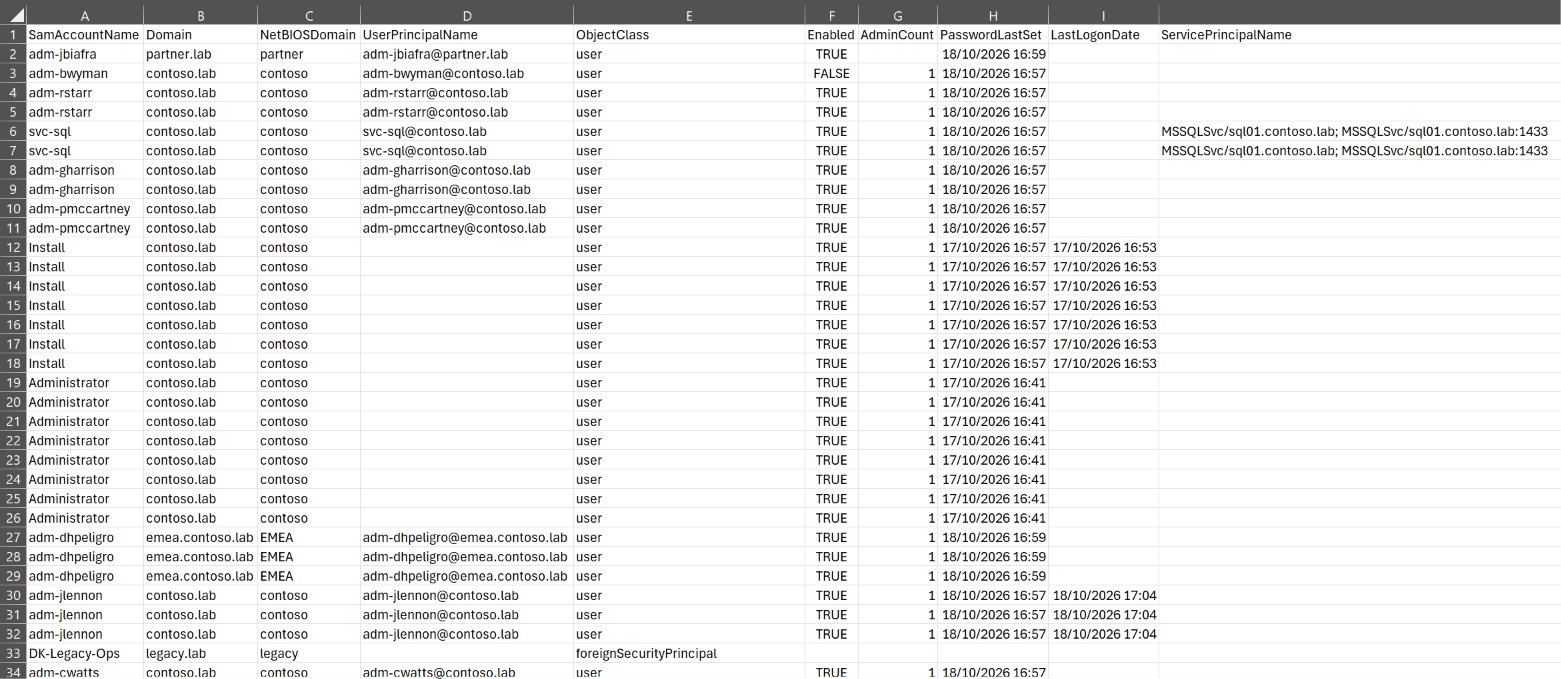Select the adm-pmccartney cell in row 10
This screenshot has height=679, width=1561.
pos(85,209)
